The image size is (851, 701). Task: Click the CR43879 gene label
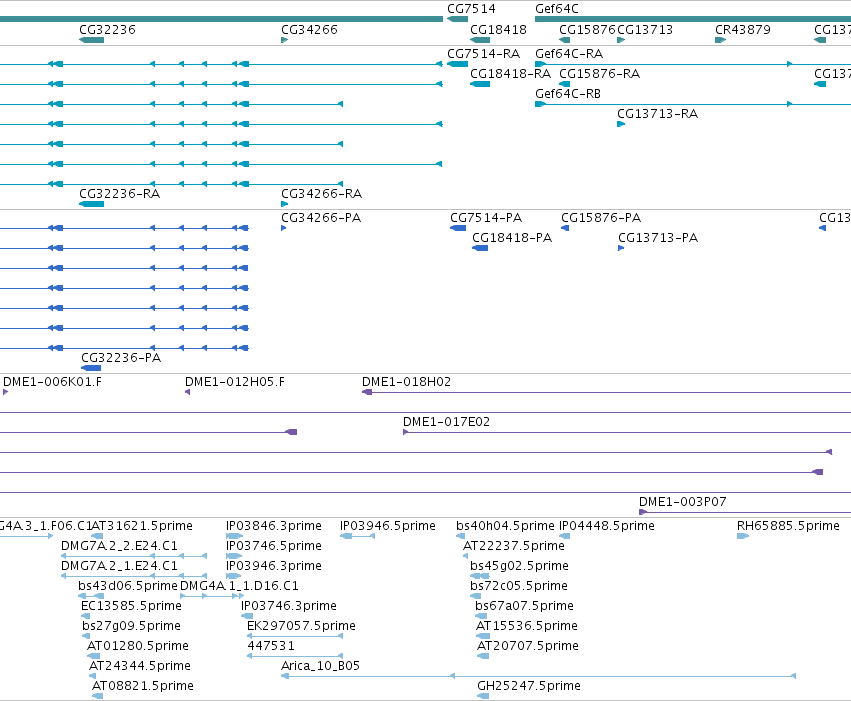tap(742, 29)
